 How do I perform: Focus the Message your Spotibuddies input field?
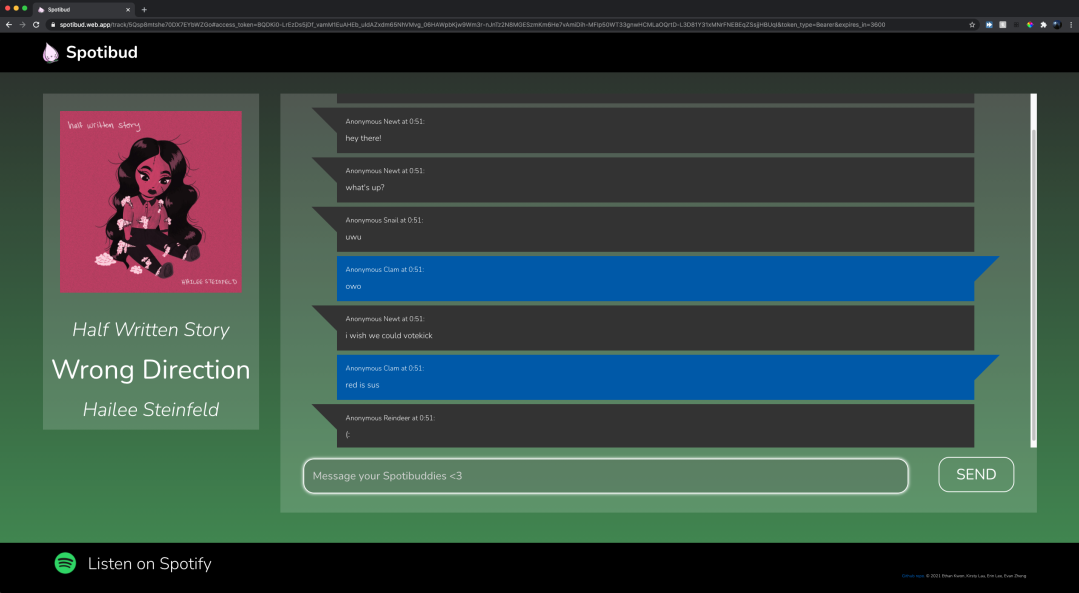pos(606,476)
